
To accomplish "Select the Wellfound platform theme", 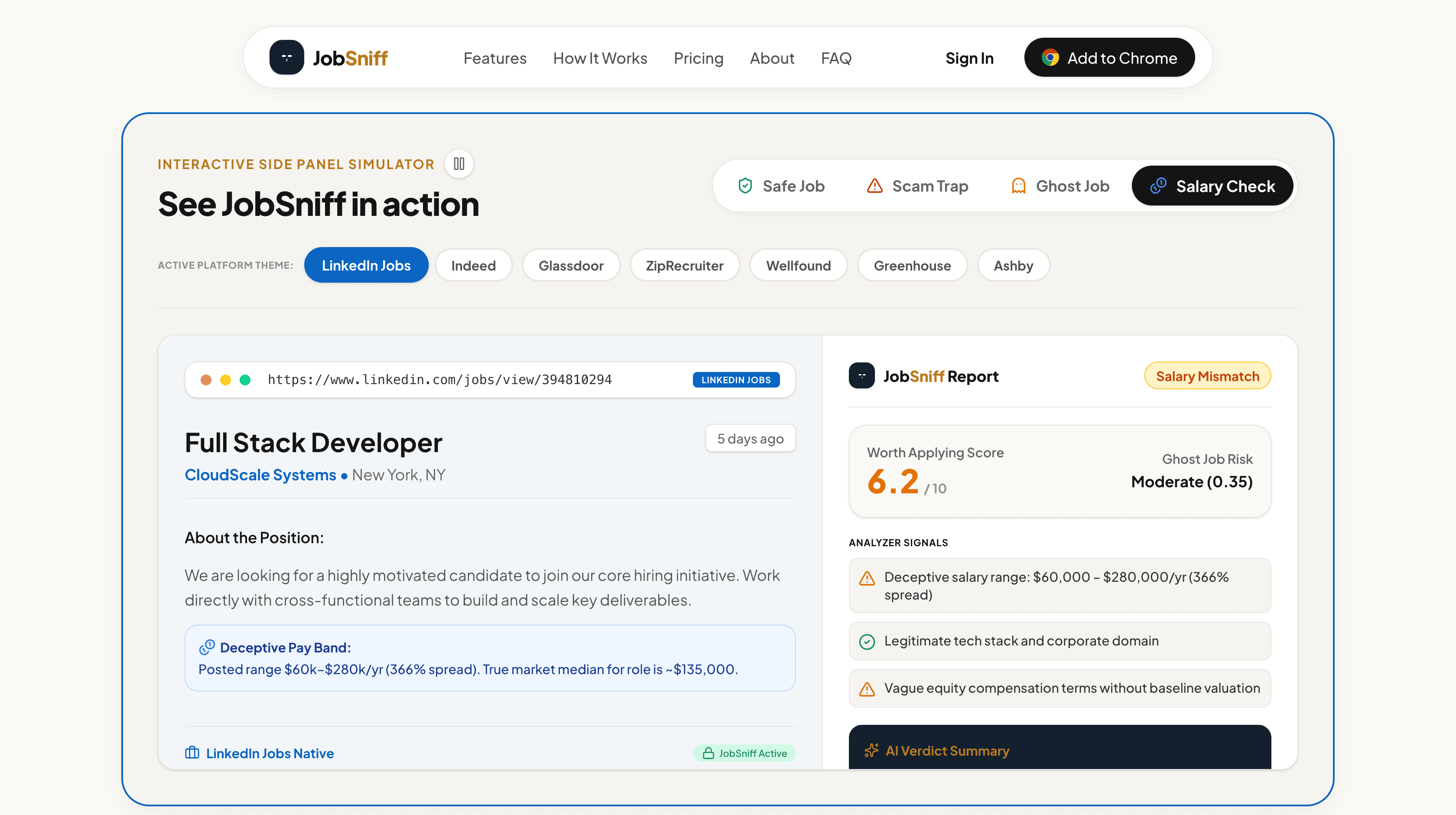I will 798,265.
